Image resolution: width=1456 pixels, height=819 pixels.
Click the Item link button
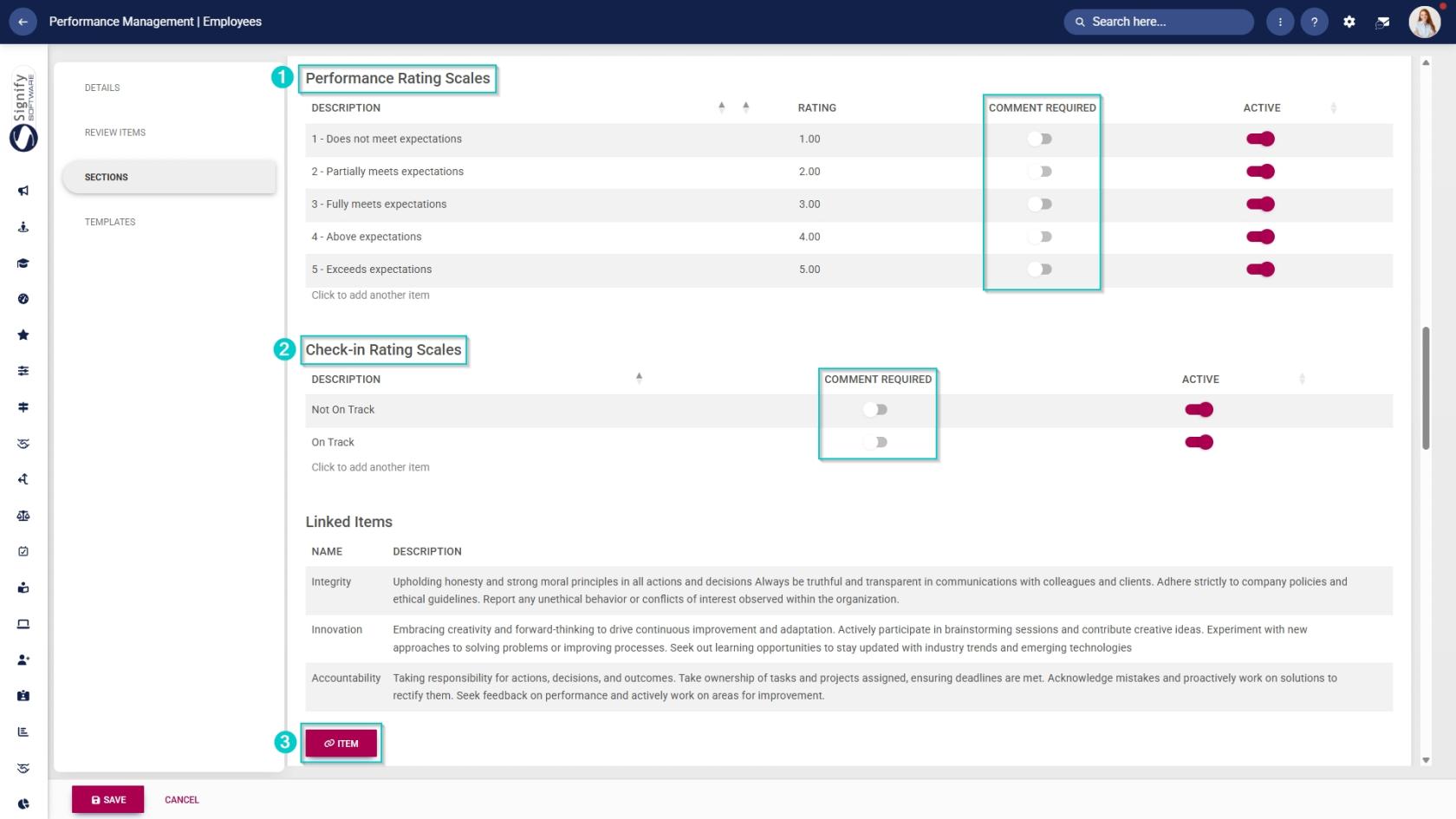tap(341, 744)
